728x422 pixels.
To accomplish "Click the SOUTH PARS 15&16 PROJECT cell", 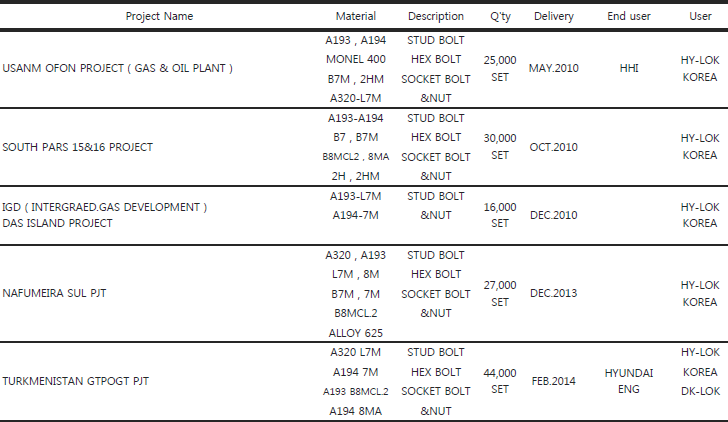I will (x=78, y=147).
